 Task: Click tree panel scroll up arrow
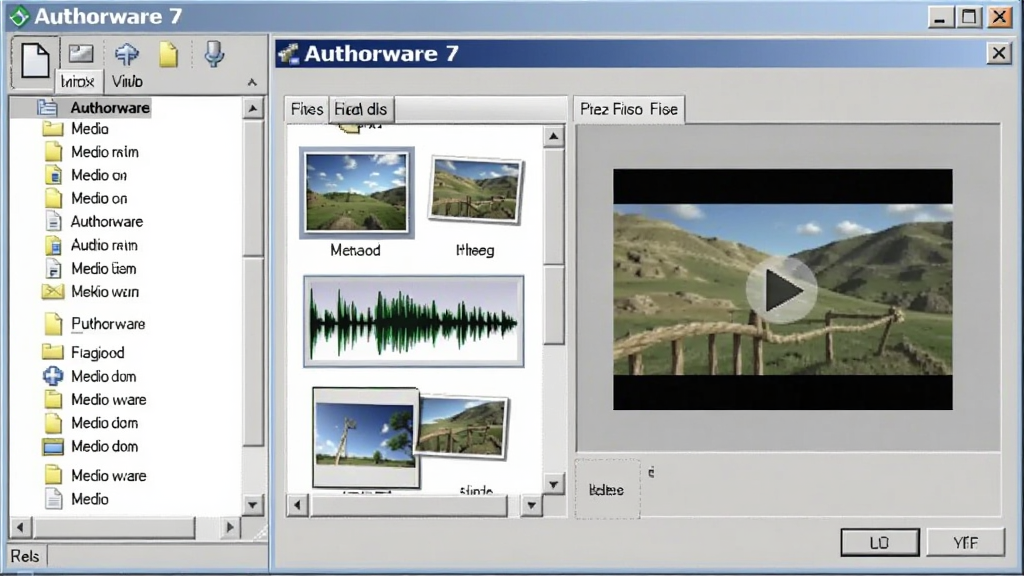point(253,108)
